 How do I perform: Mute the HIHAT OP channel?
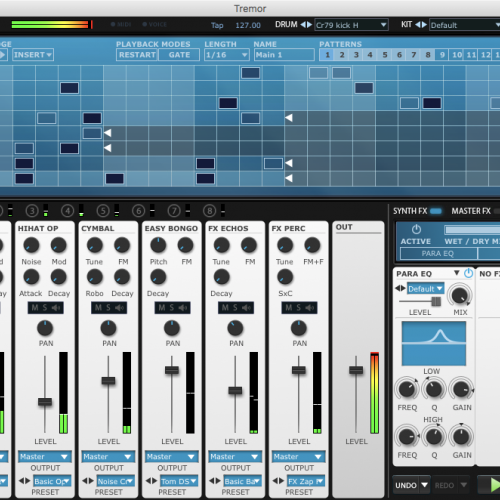(35, 308)
